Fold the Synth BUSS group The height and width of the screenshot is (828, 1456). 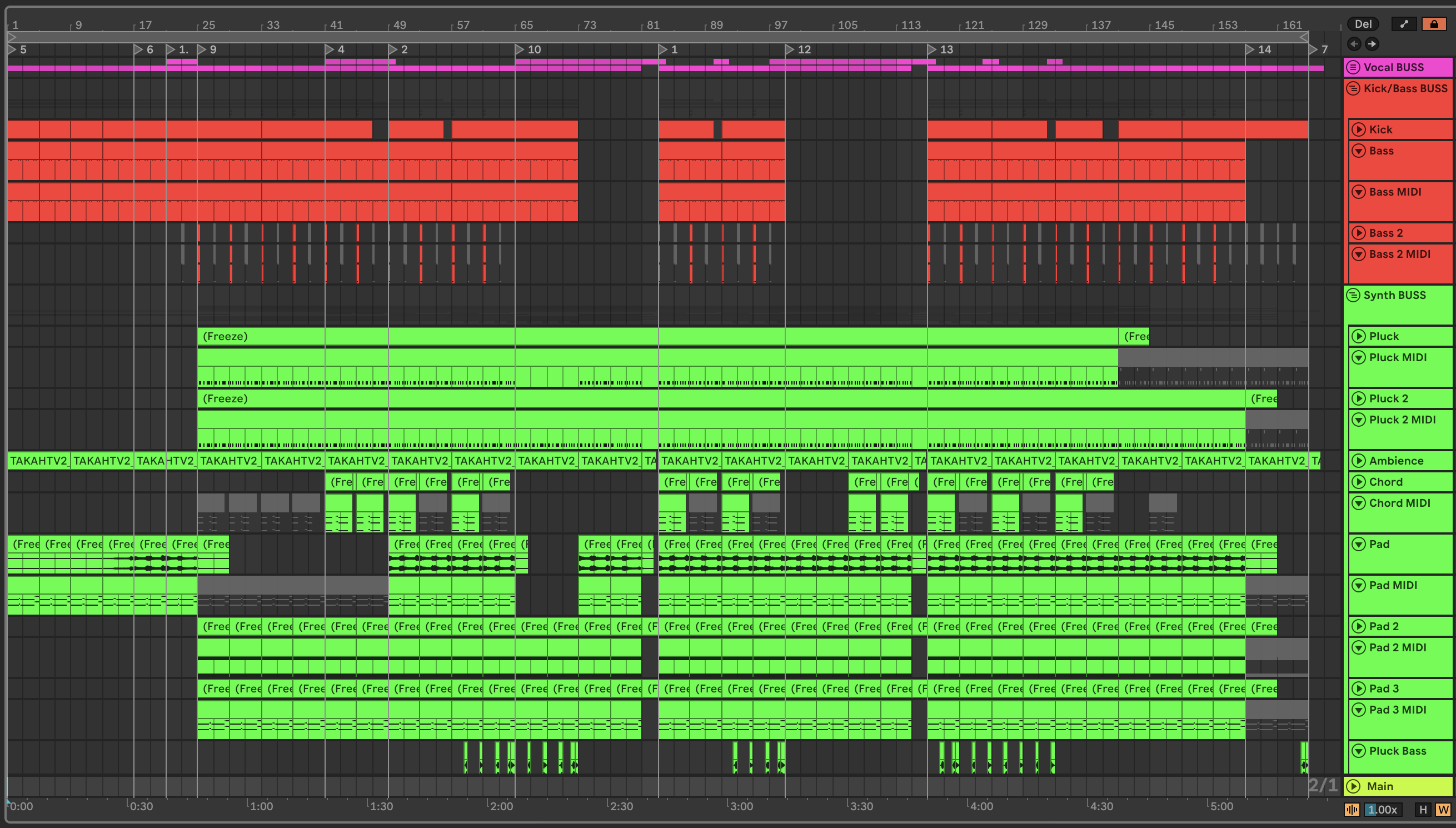[1353, 295]
